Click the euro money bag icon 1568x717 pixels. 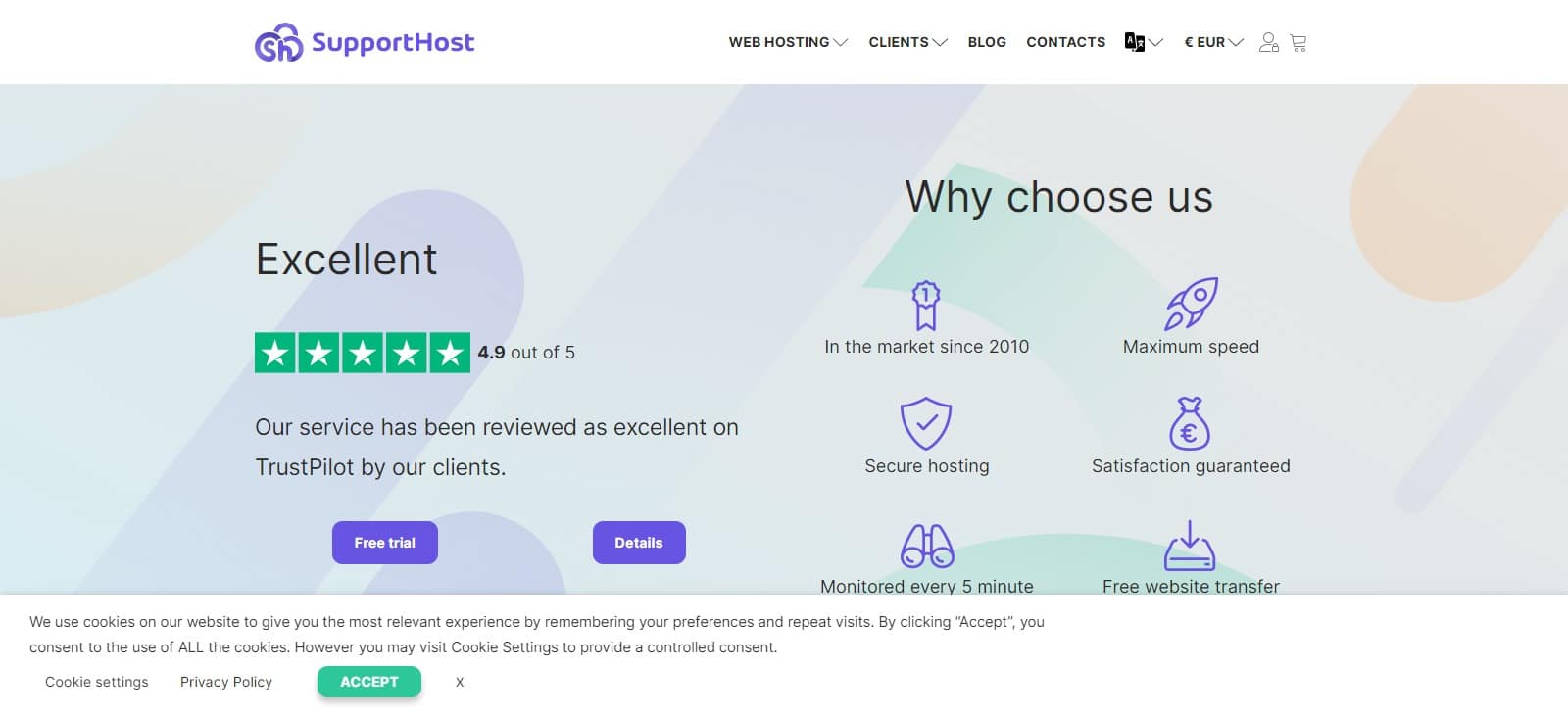point(1190,423)
